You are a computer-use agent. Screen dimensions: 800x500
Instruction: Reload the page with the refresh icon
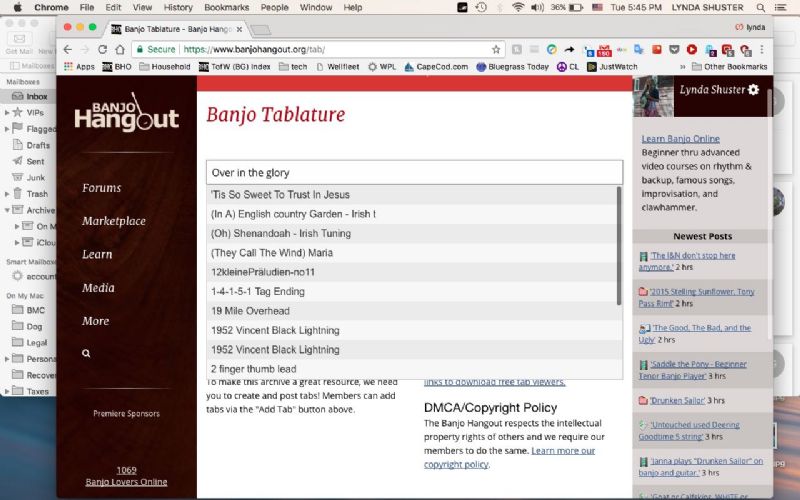click(x=103, y=49)
